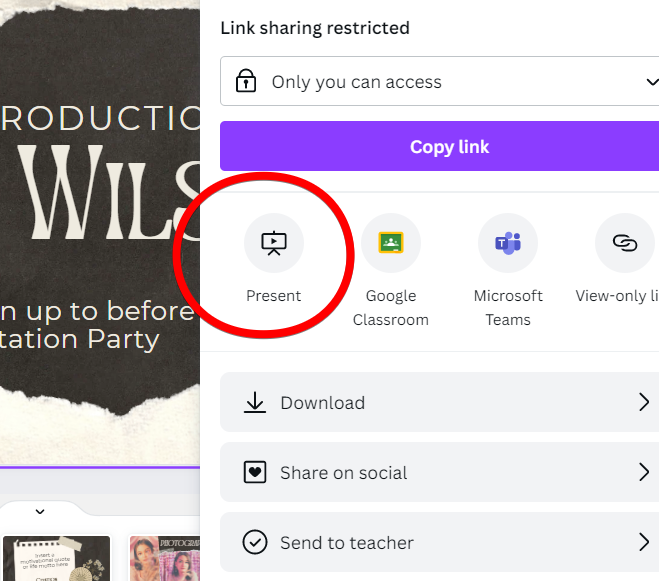The image size is (659, 581).
Task: Collapse the page thumbnails strip chevron
Action: tap(40, 512)
